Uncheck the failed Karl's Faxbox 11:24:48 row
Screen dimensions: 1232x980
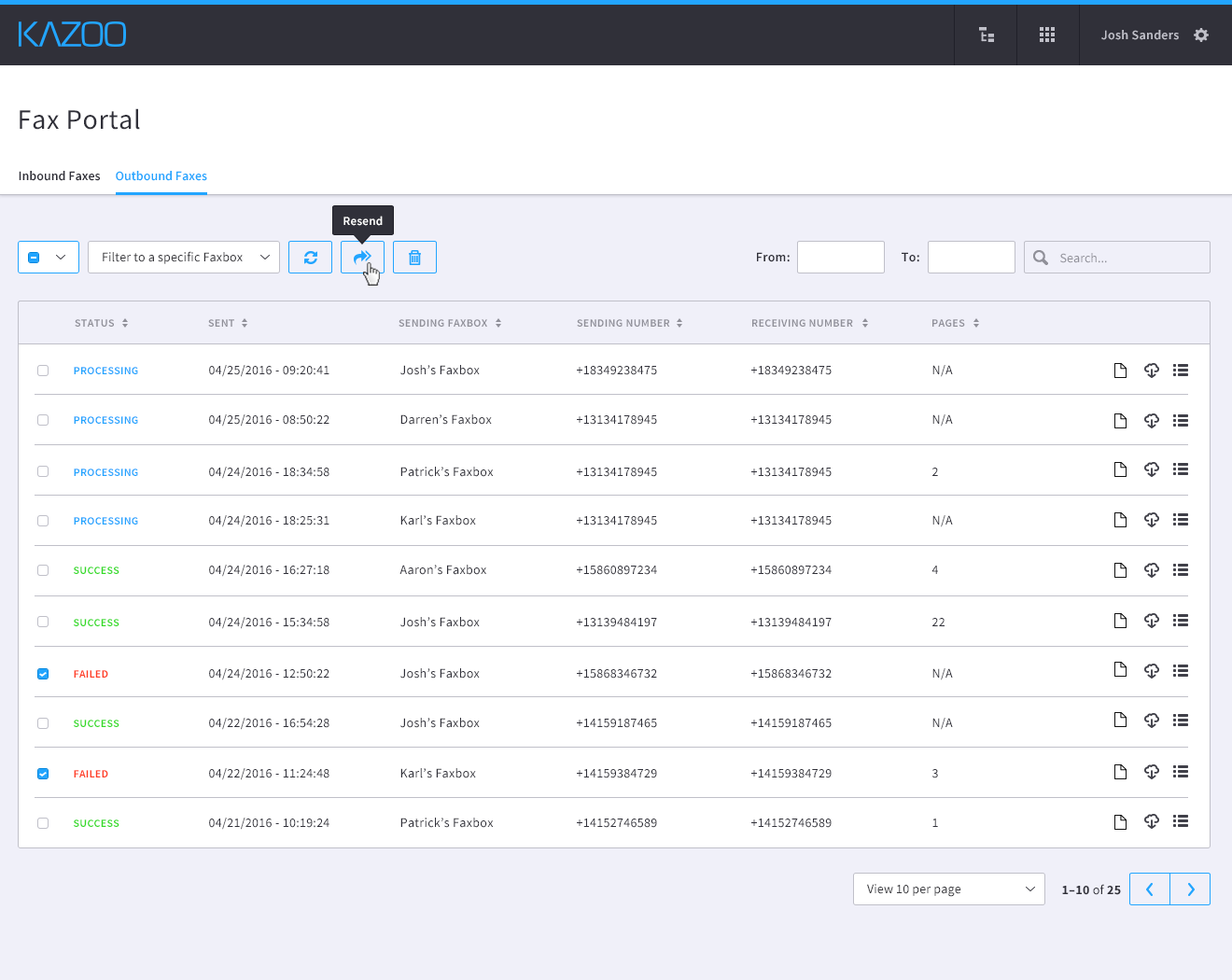(43, 774)
